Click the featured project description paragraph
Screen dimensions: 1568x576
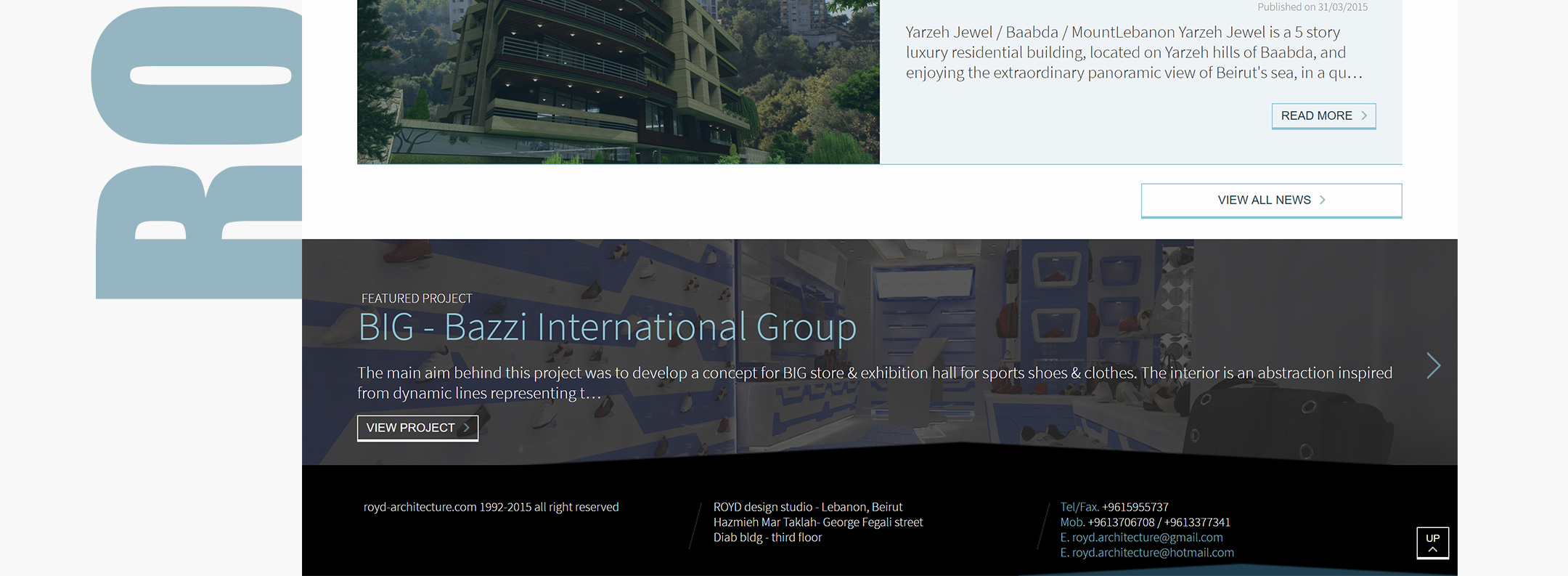click(874, 383)
